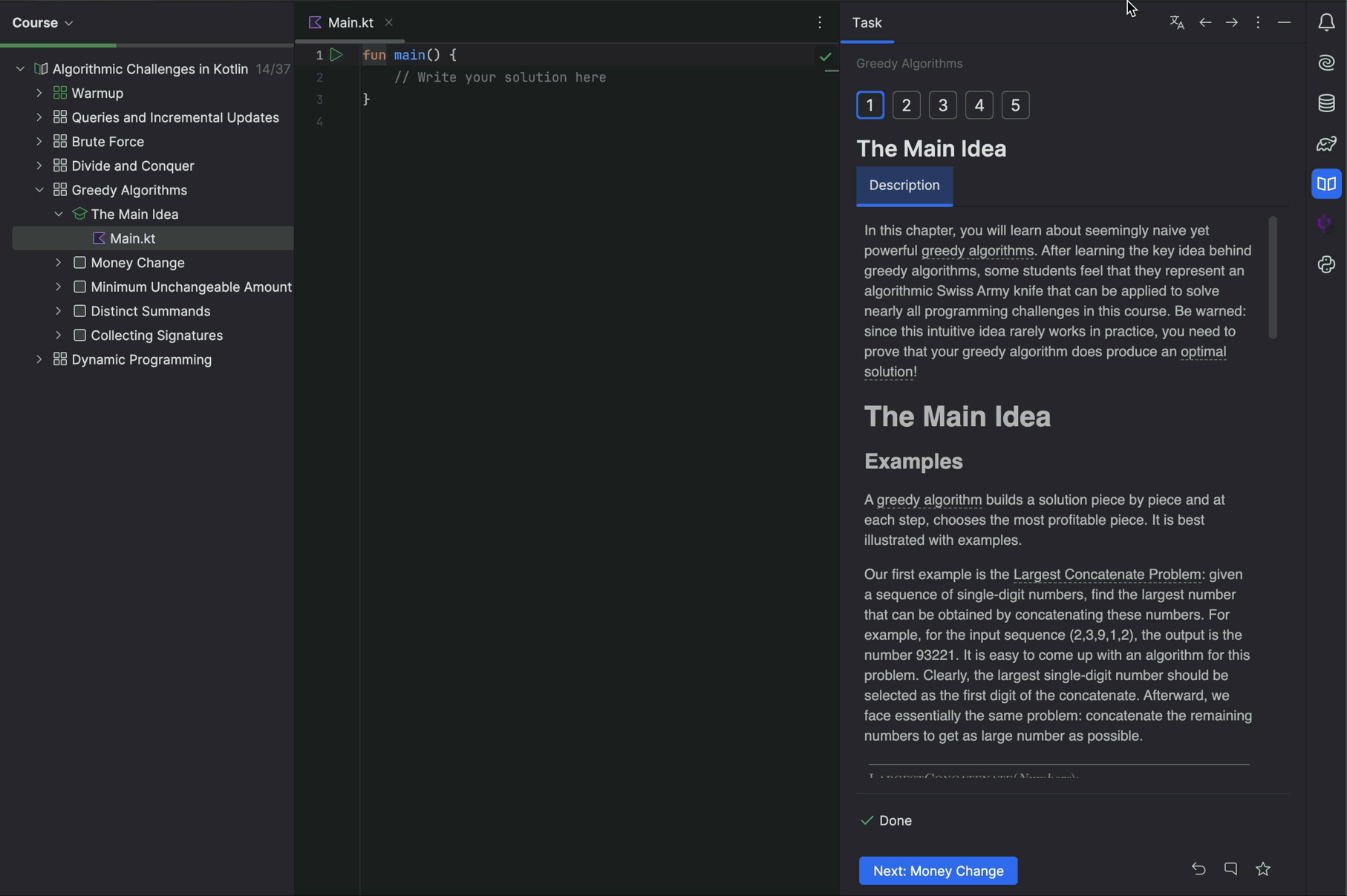Click the green inspection checkmark in editor

click(826, 56)
